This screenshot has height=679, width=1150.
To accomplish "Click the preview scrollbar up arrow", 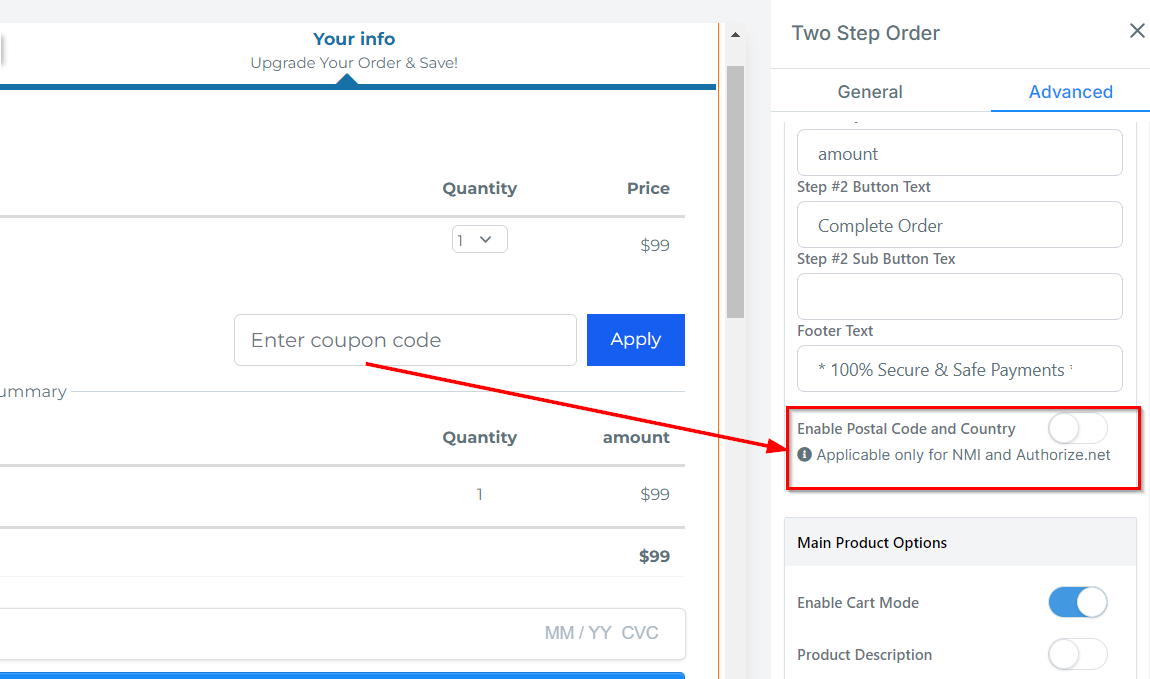I will click(735, 35).
